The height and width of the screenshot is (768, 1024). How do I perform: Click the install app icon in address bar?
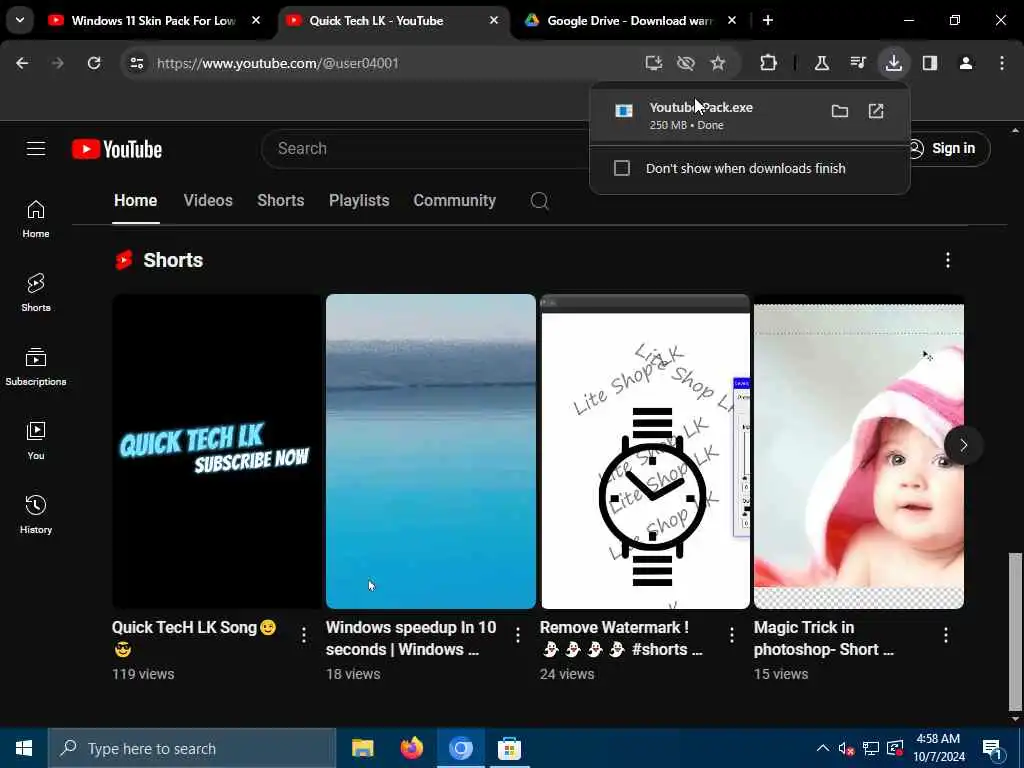coord(653,63)
